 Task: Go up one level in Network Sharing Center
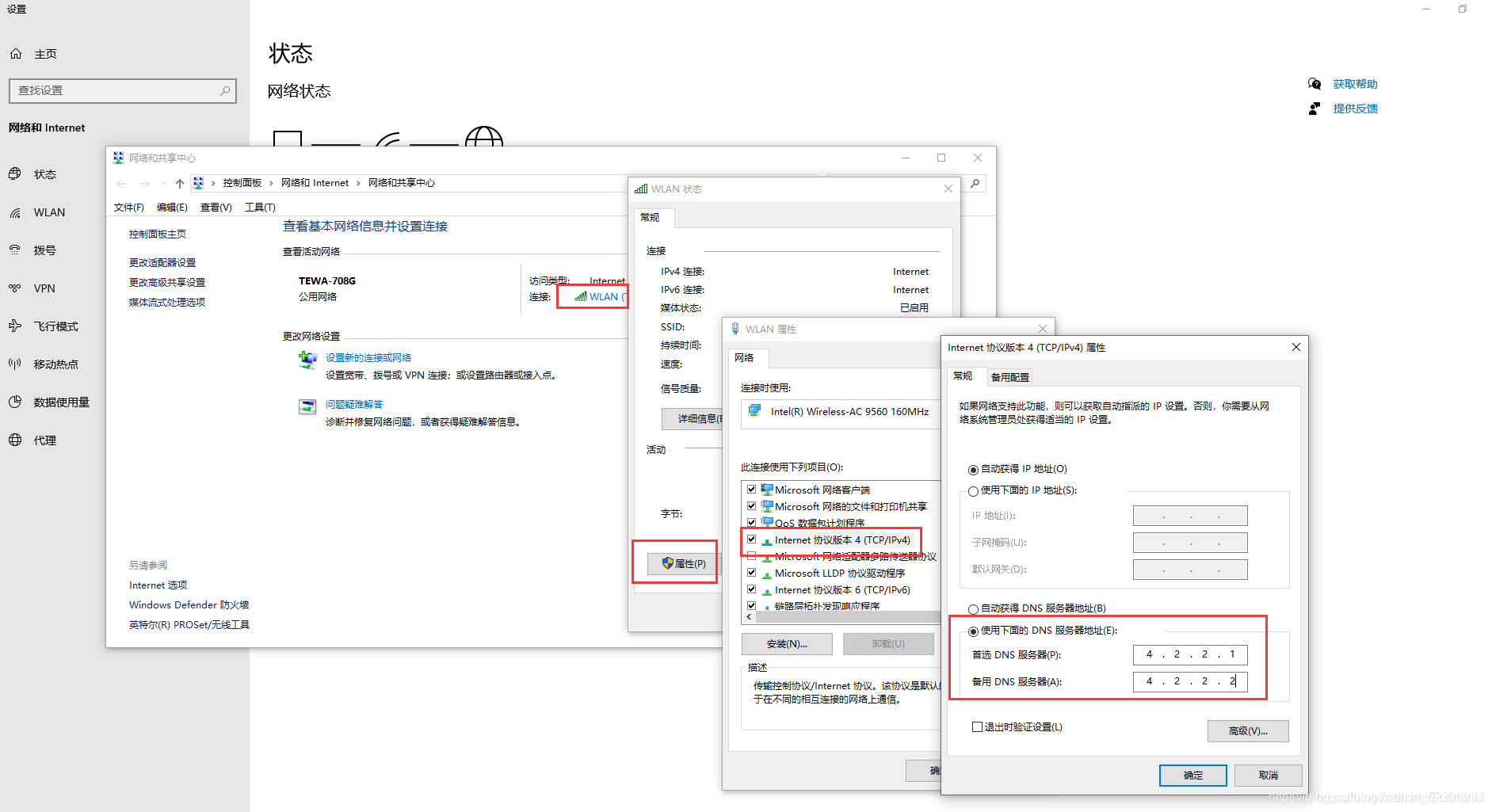[x=180, y=183]
